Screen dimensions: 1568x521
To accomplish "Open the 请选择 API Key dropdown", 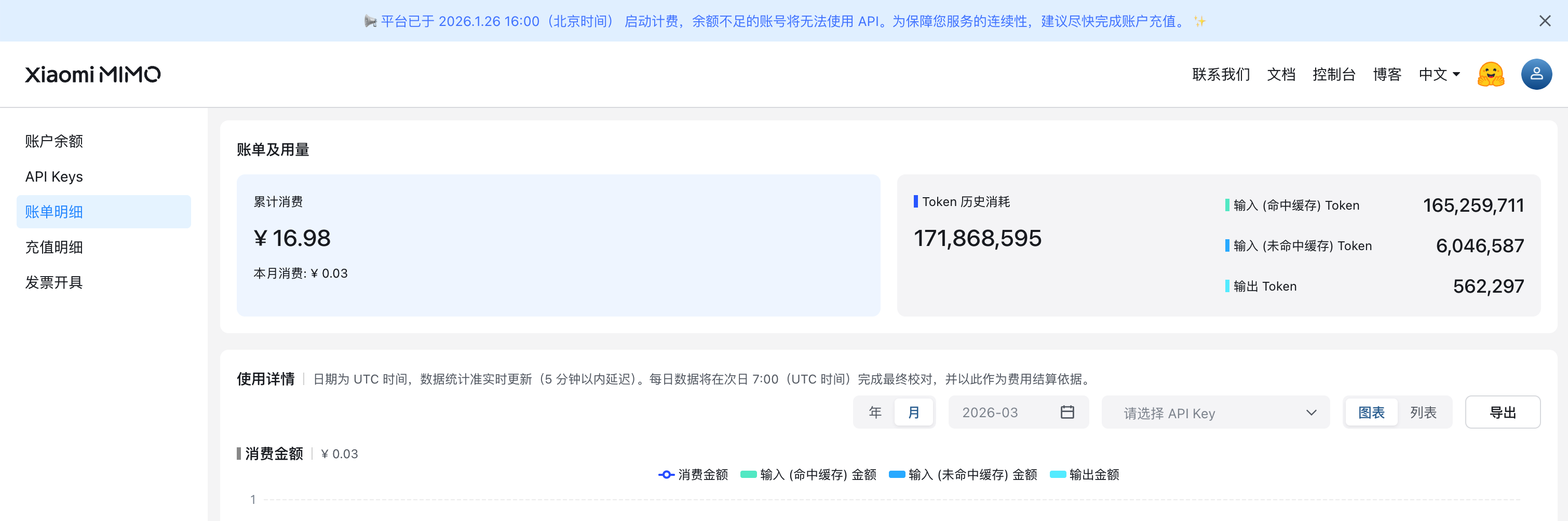I will click(1215, 413).
